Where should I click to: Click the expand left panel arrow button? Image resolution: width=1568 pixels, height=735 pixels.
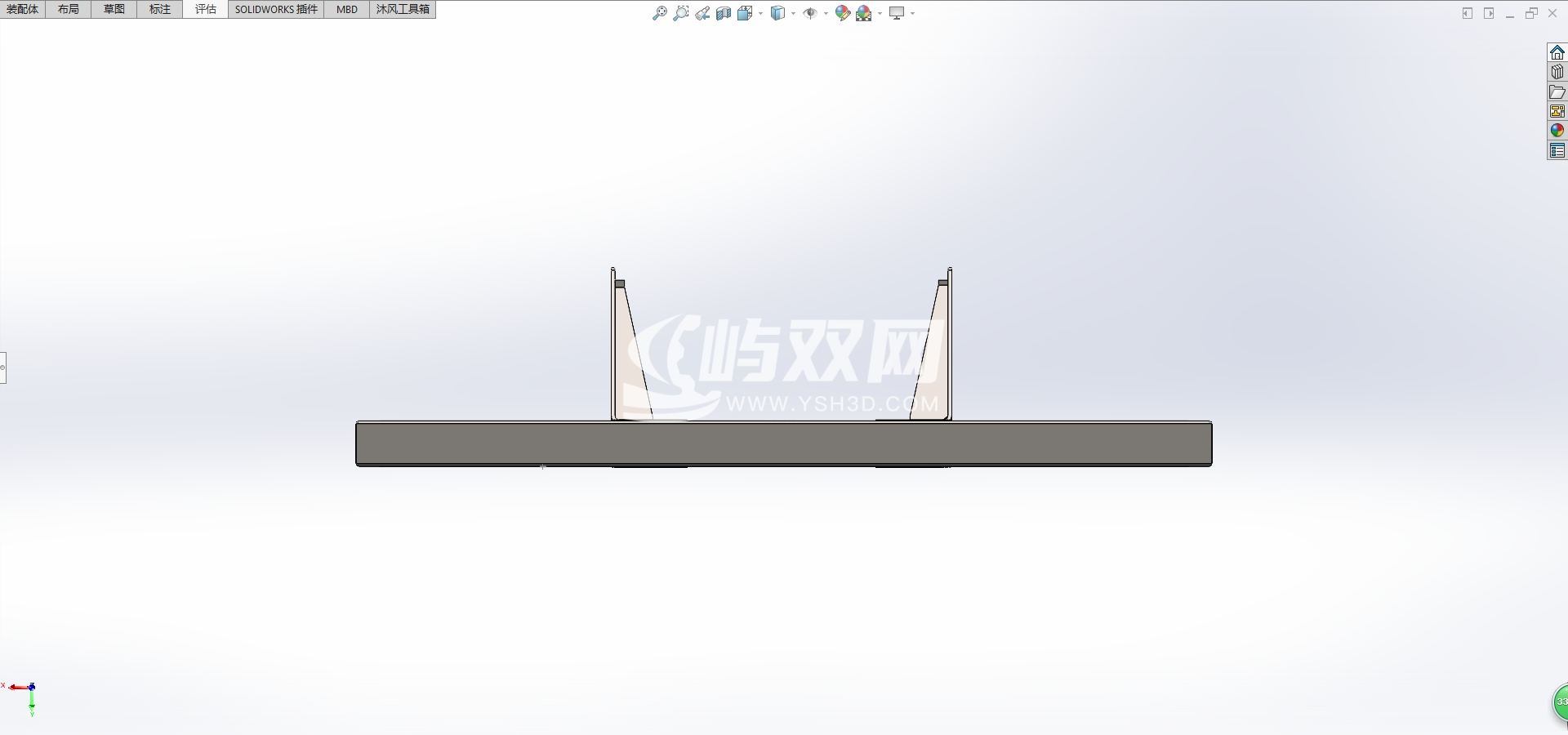click(x=1468, y=13)
